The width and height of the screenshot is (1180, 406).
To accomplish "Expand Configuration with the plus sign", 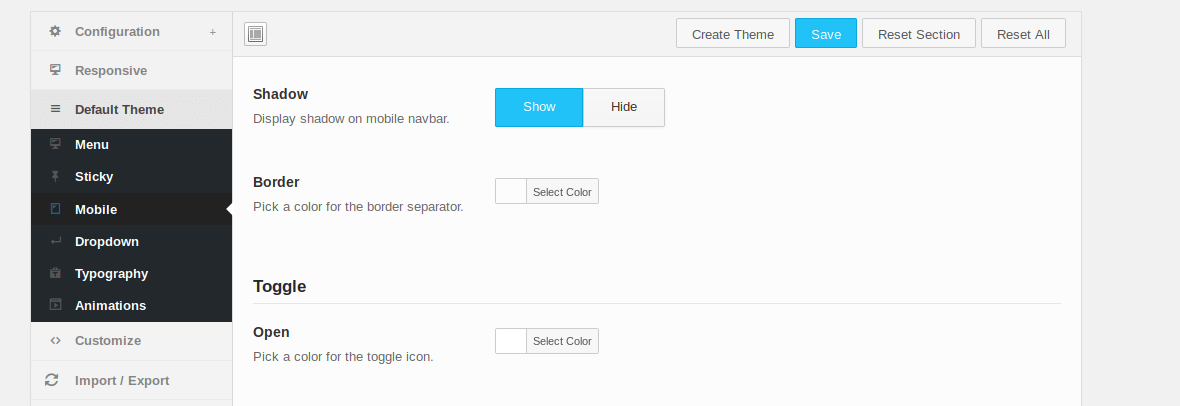I will coord(212,32).
